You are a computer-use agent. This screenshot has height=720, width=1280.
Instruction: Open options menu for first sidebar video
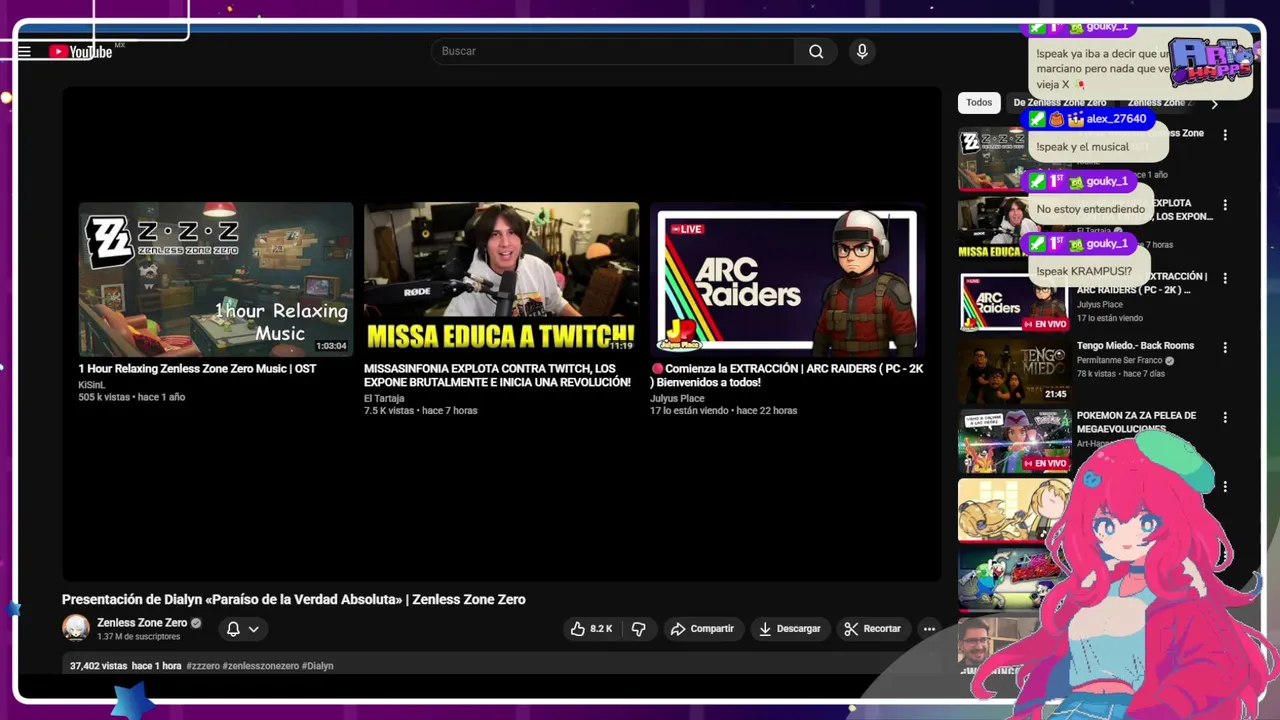click(1225, 135)
